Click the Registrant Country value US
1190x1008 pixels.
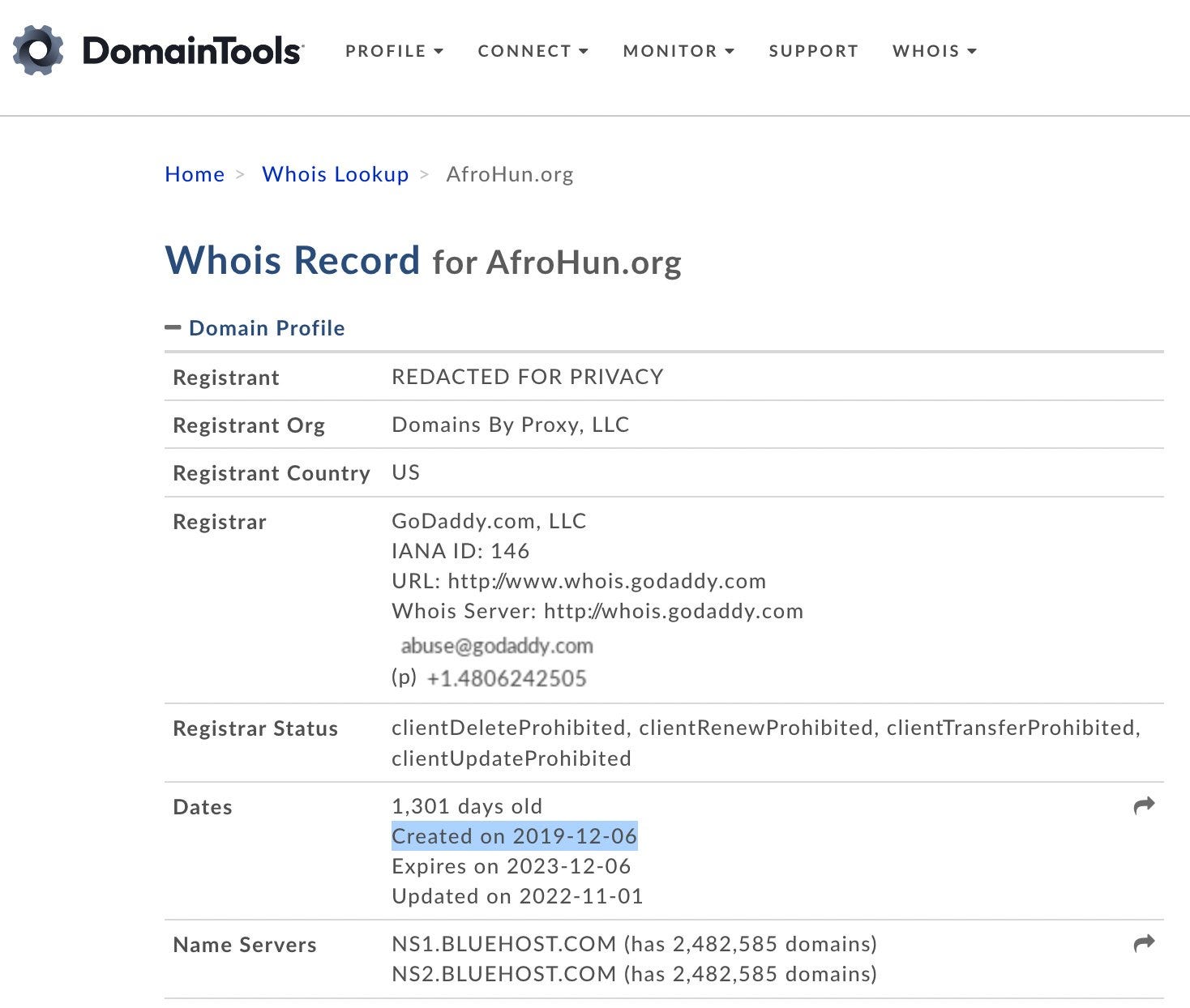pyautogui.click(x=405, y=472)
